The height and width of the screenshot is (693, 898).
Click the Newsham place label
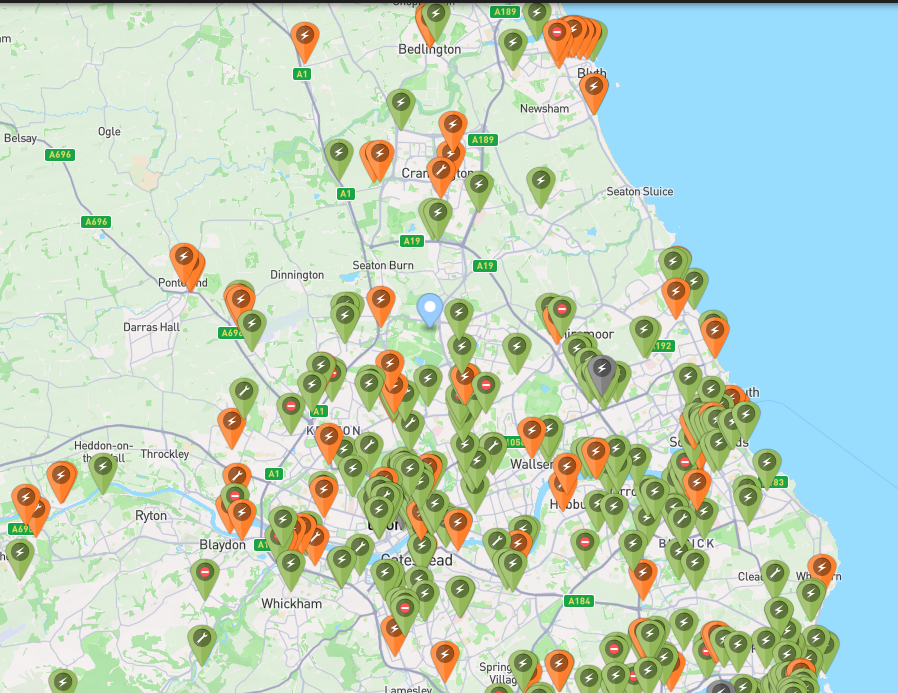point(545,108)
